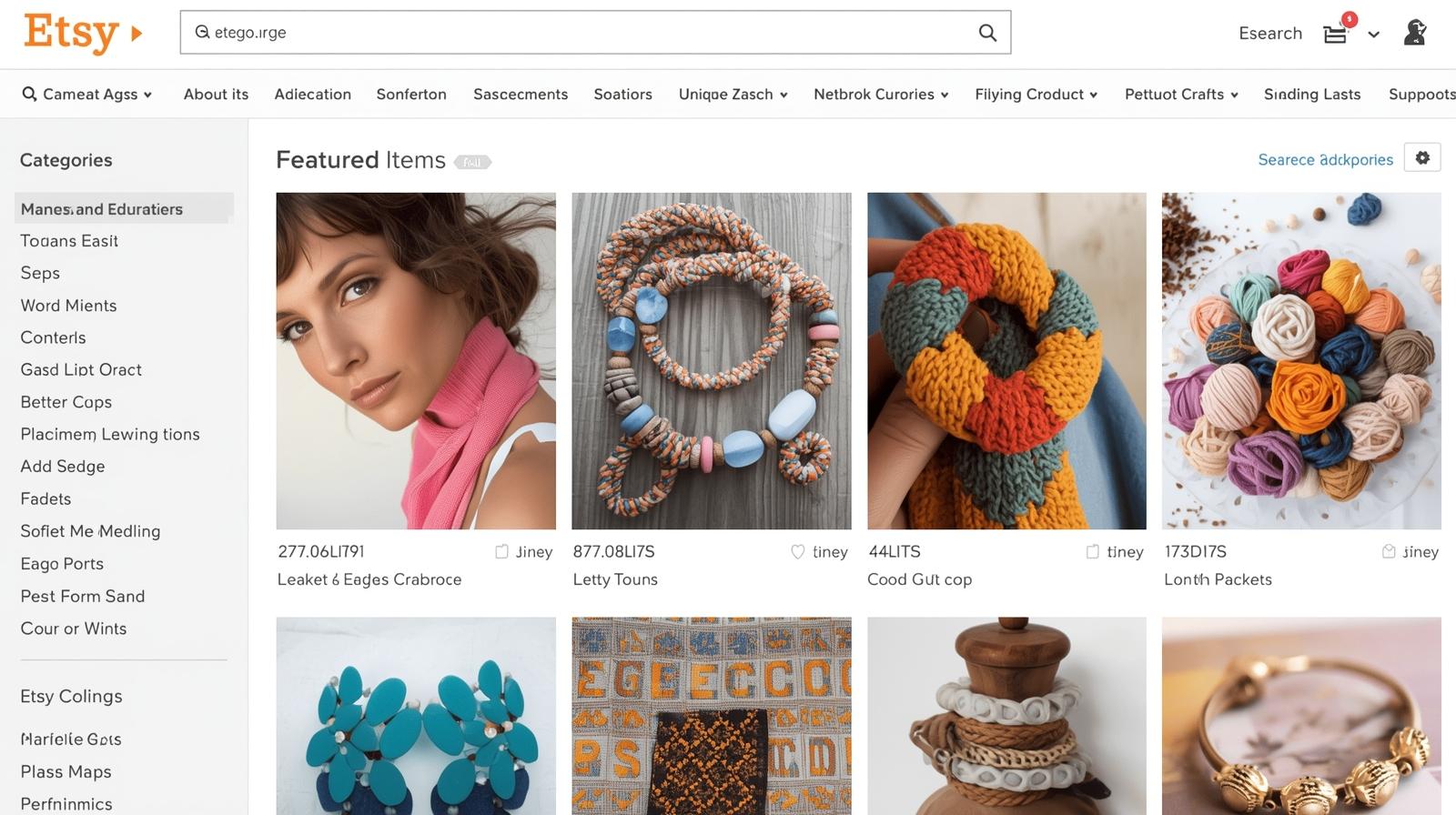Click the Searece adkpories link

point(1325,159)
